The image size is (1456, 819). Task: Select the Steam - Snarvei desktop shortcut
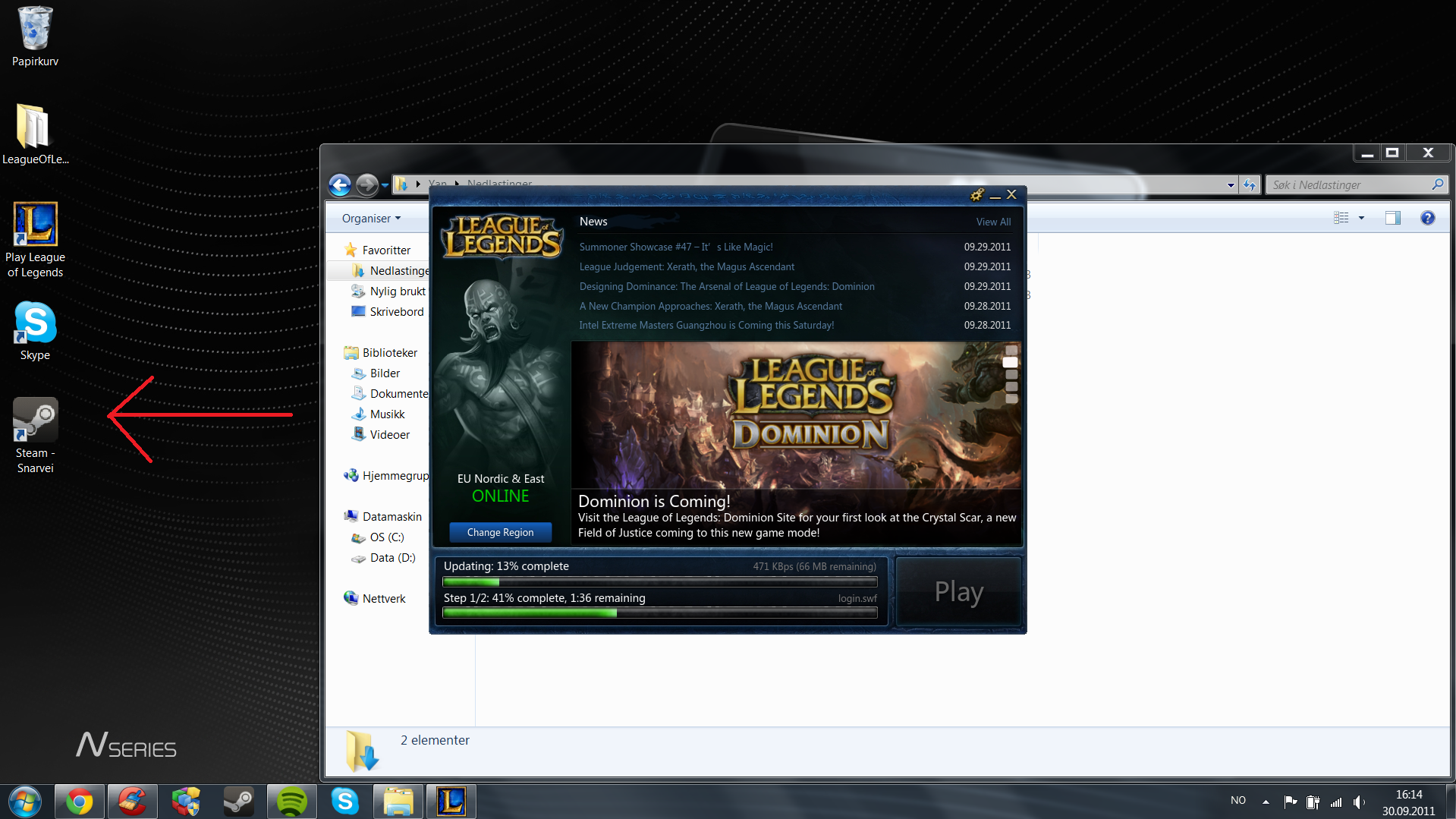pos(35,436)
